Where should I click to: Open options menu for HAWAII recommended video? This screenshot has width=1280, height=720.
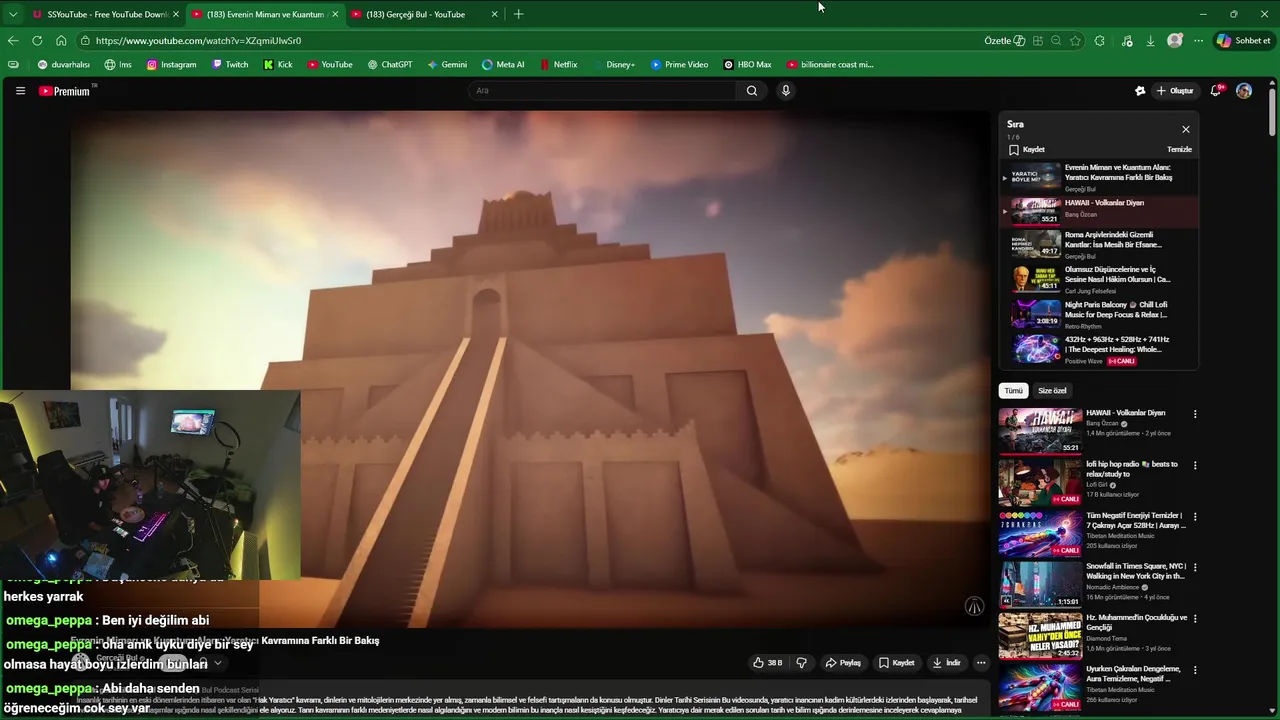click(1194, 414)
